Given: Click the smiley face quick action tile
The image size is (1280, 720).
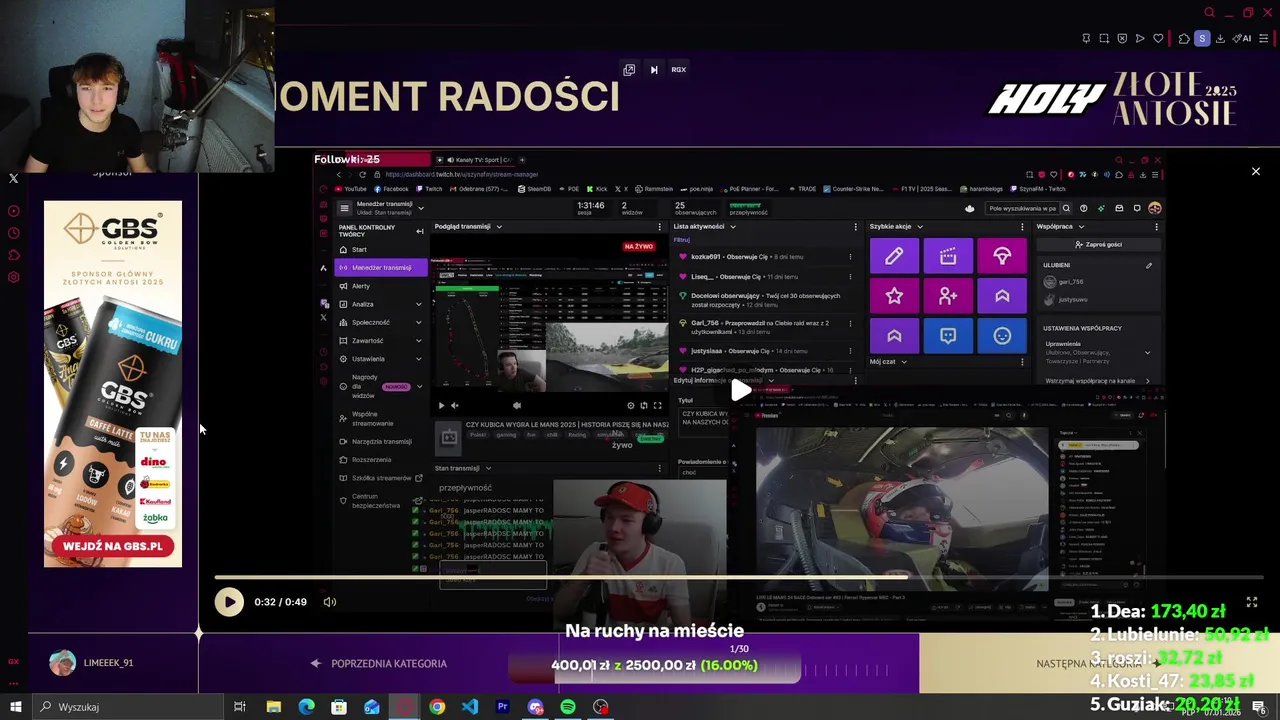Looking at the screenshot, I should [1002, 336].
